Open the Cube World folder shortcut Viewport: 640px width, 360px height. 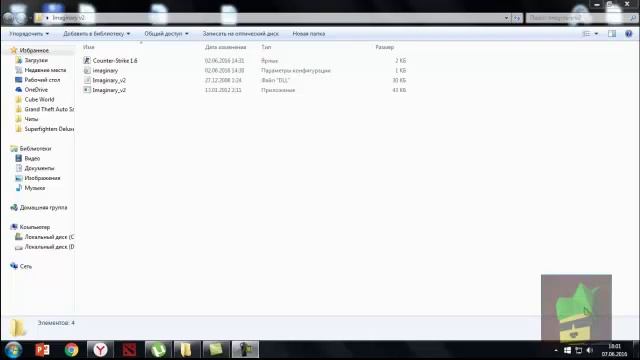point(39,99)
